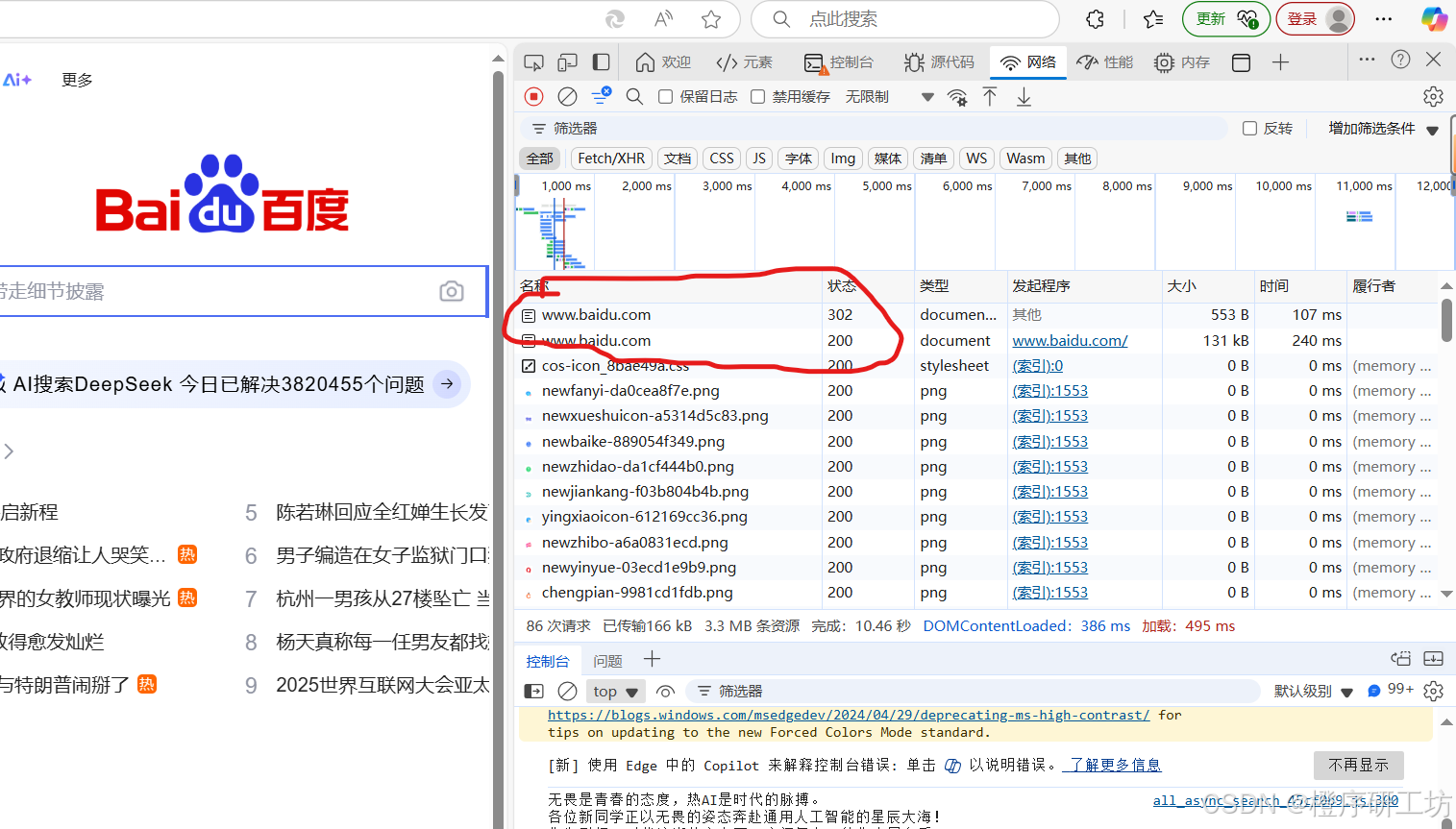Open DevTools help question icon
This screenshot has height=829, width=1456.
[x=1401, y=60]
